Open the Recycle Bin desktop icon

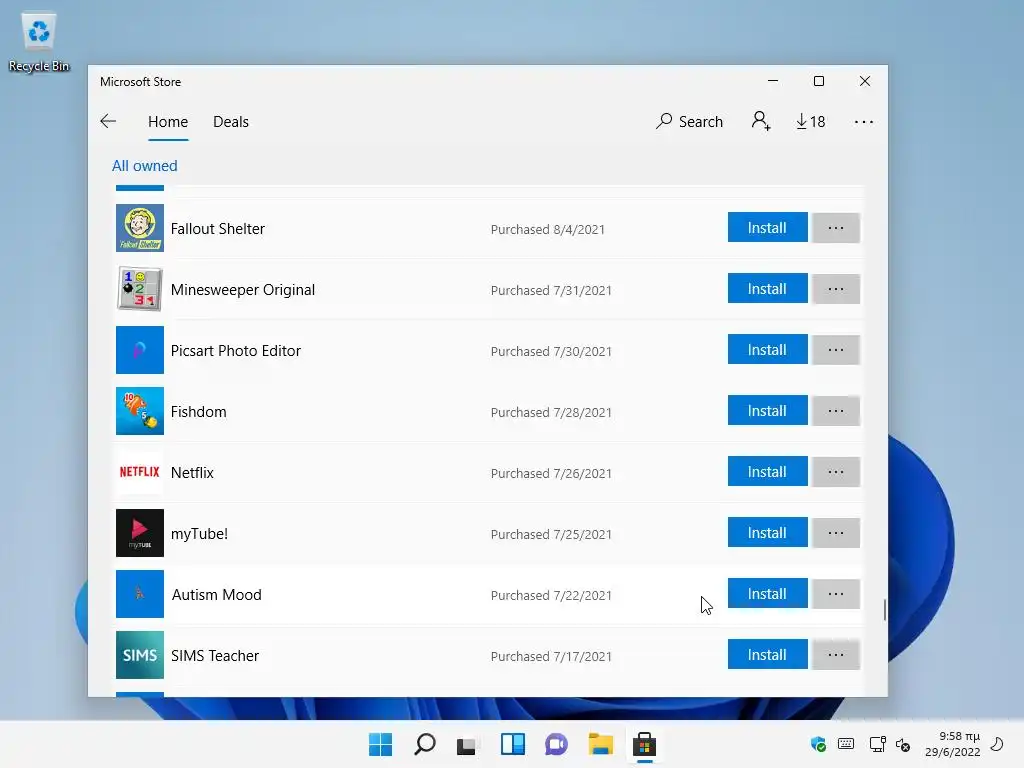tap(39, 41)
